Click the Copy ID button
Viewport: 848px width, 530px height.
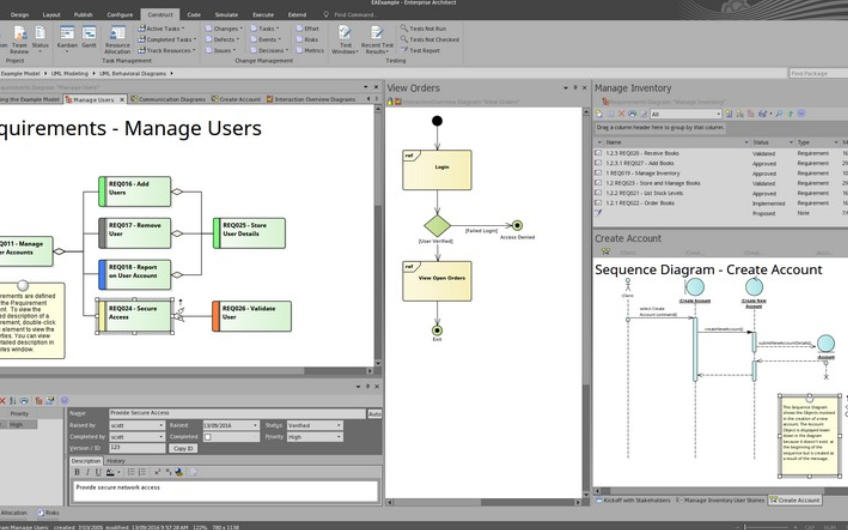click(183, 448)
